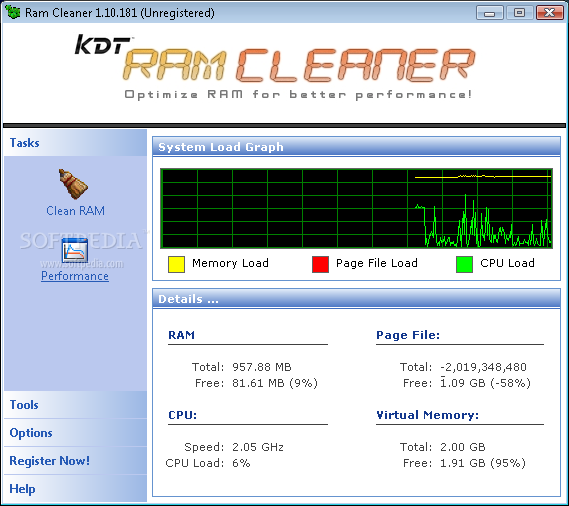
Task: Close the Ram Cleaner window
Action: (x=549, y=13)
